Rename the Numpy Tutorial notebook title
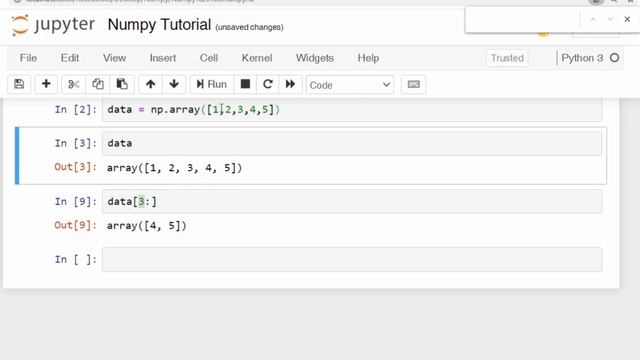This screenshot has height=360, width=640. pyautogui.click(x=159, y=25)
